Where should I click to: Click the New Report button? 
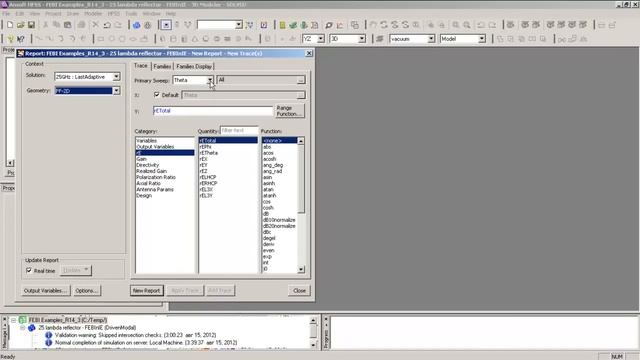(x=147, y=291)
